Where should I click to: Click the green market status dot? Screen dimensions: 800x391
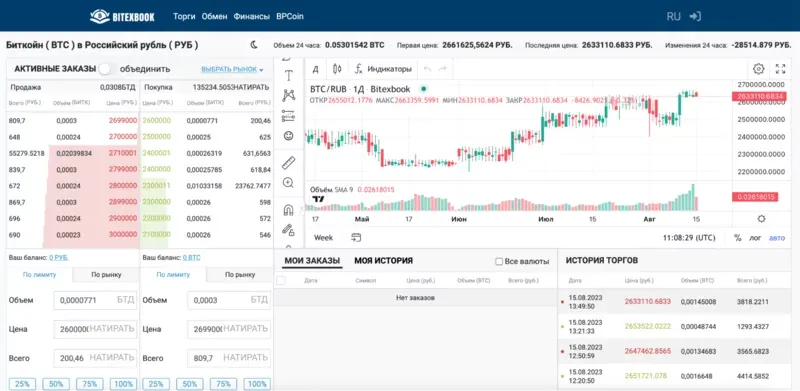pos(423,89)
